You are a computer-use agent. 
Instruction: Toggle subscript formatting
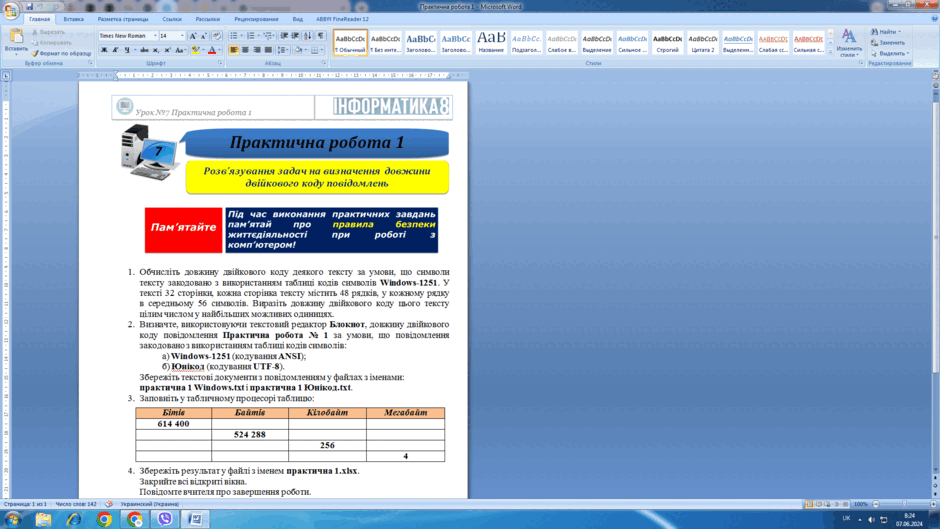coord(155,50)
